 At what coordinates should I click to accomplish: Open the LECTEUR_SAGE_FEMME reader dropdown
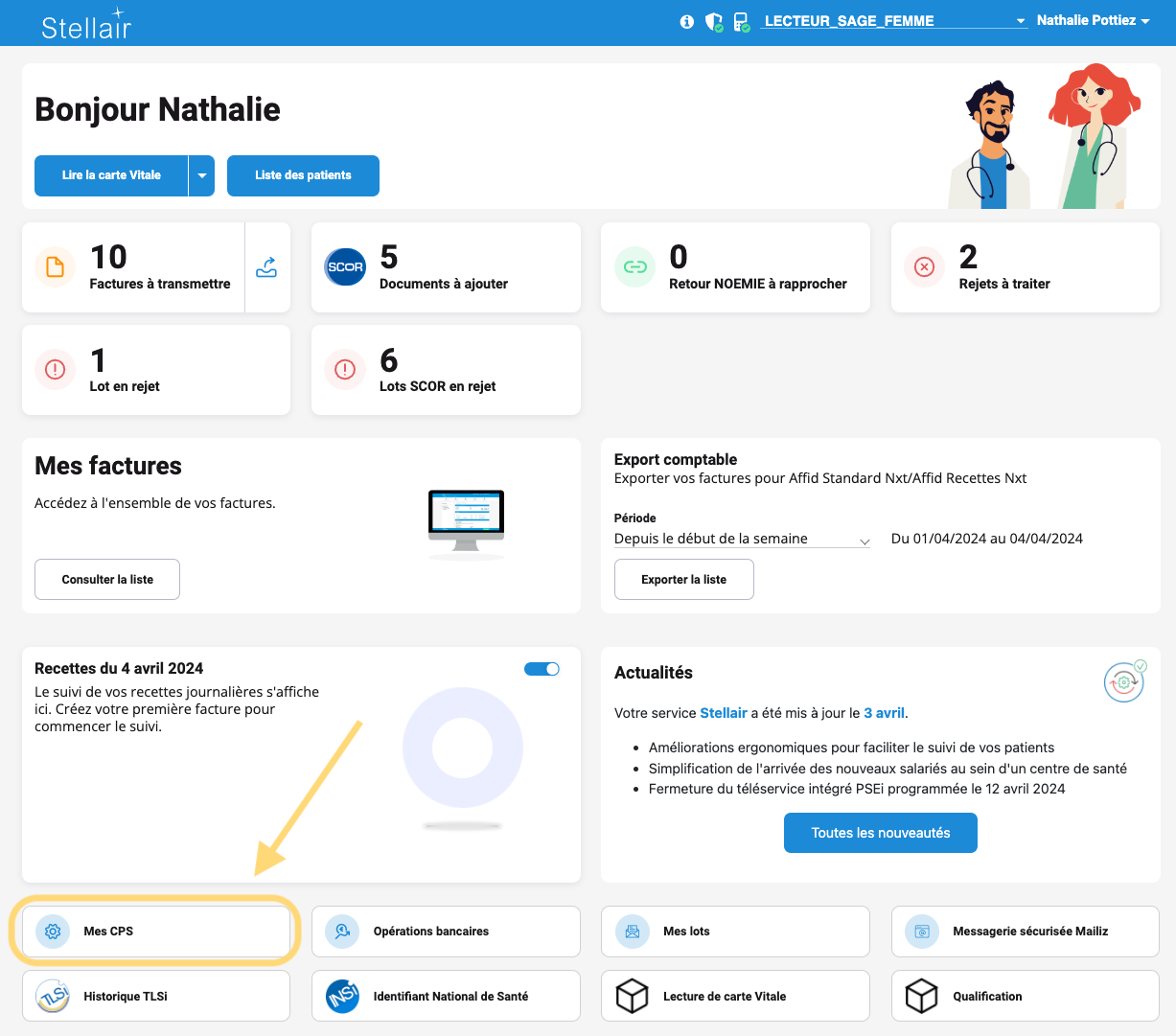pyautogui.click(x=893, y=21)
